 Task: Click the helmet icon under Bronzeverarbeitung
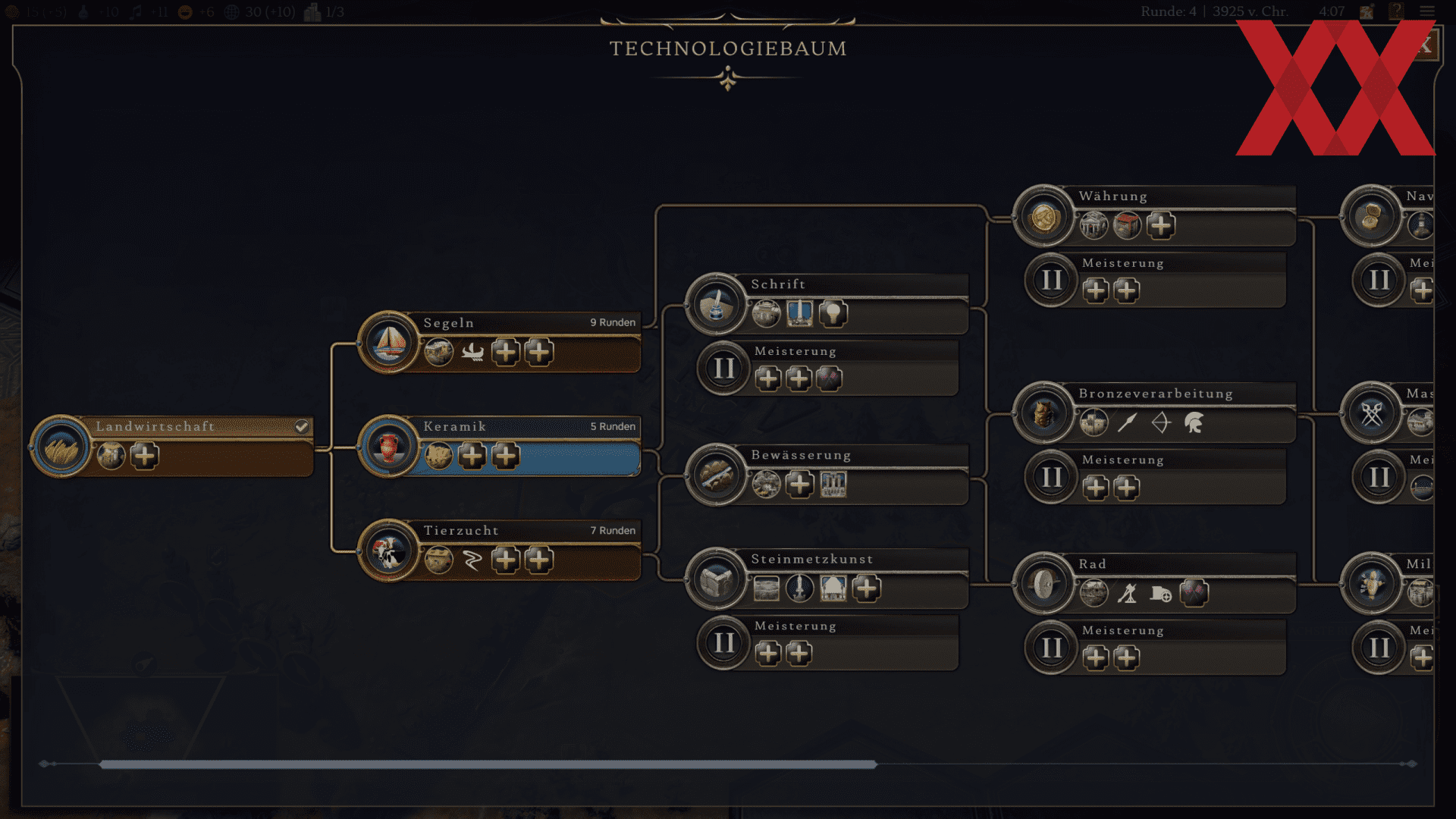pyautogui.click(x=1194, y=423)
